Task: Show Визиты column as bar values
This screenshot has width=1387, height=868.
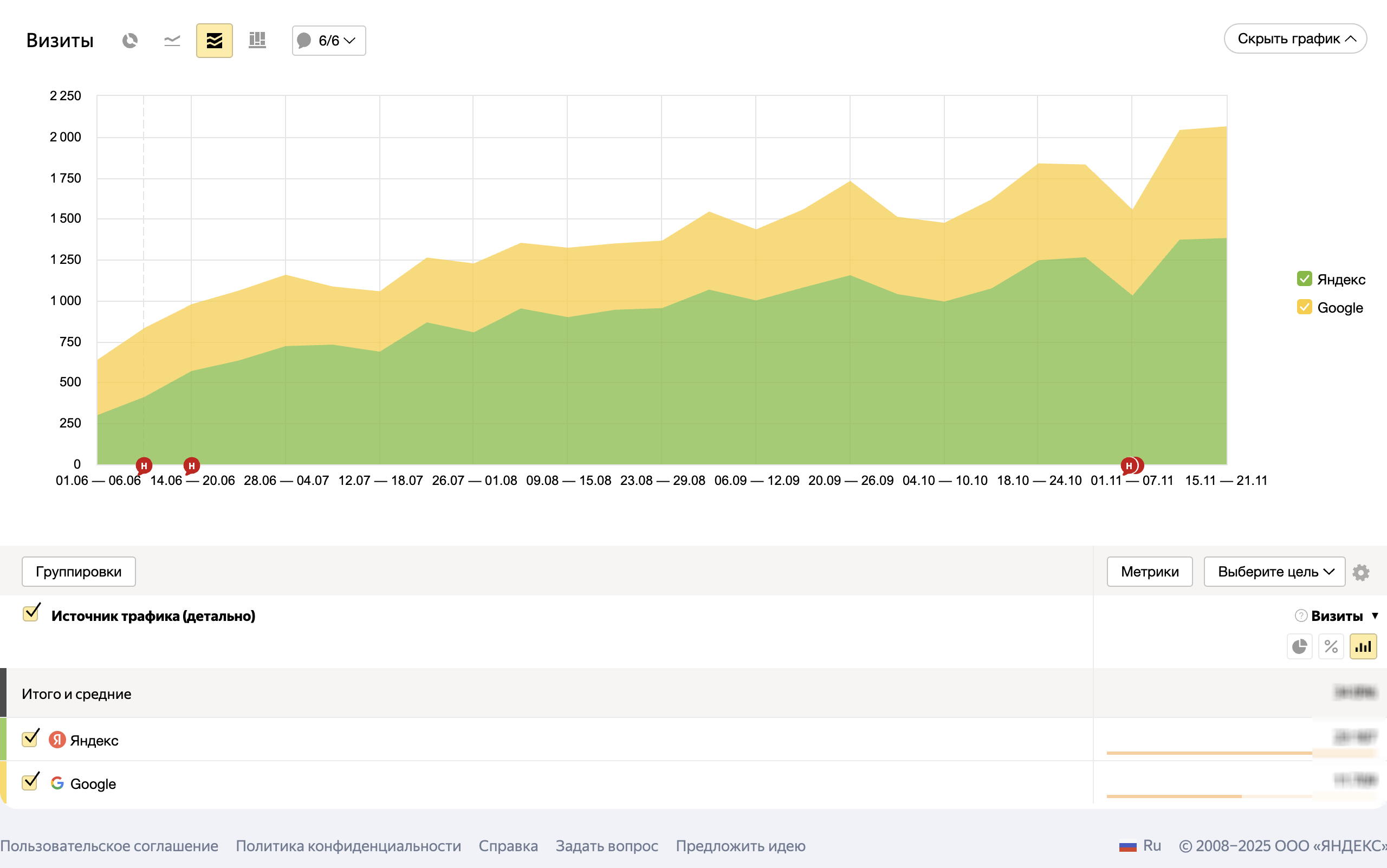Action: (x=1363, y=647)
